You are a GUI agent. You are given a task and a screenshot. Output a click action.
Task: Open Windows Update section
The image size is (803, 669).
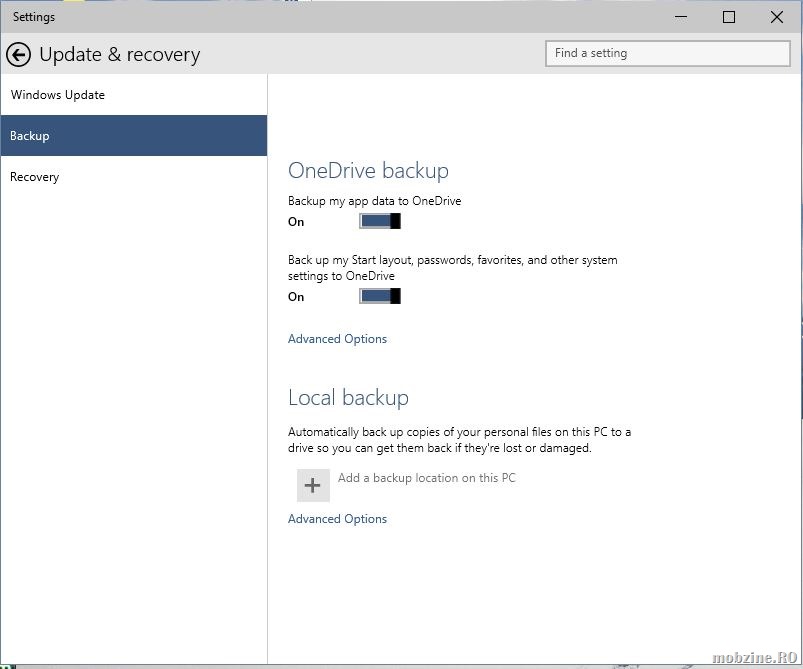pos(134,95)
